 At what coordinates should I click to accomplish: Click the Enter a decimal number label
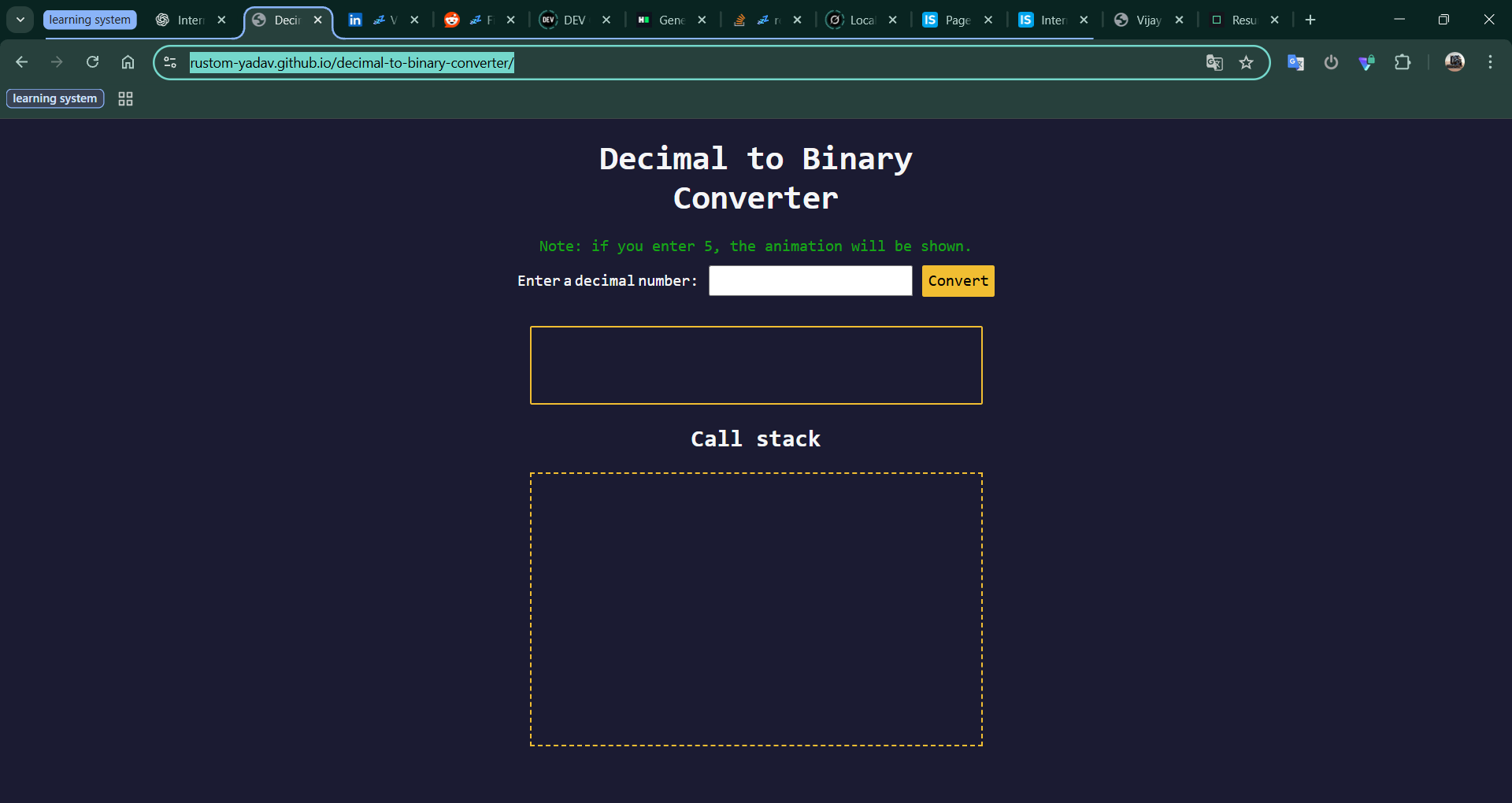pos(607,281)
